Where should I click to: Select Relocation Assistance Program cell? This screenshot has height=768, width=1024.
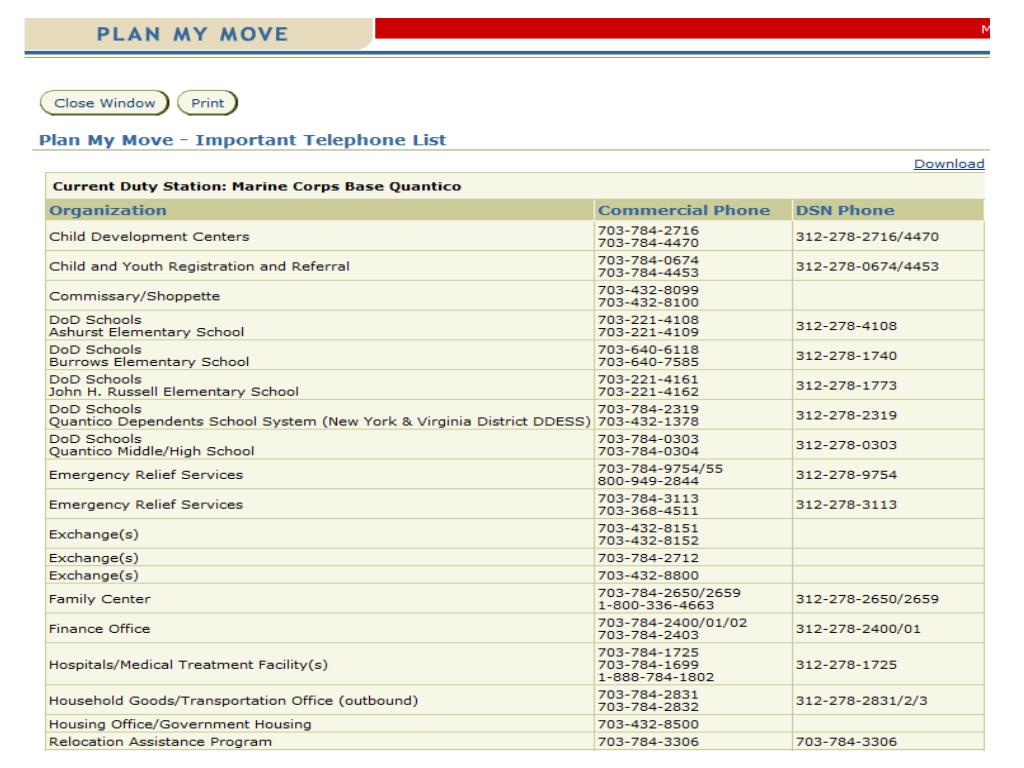pos(320,742)
